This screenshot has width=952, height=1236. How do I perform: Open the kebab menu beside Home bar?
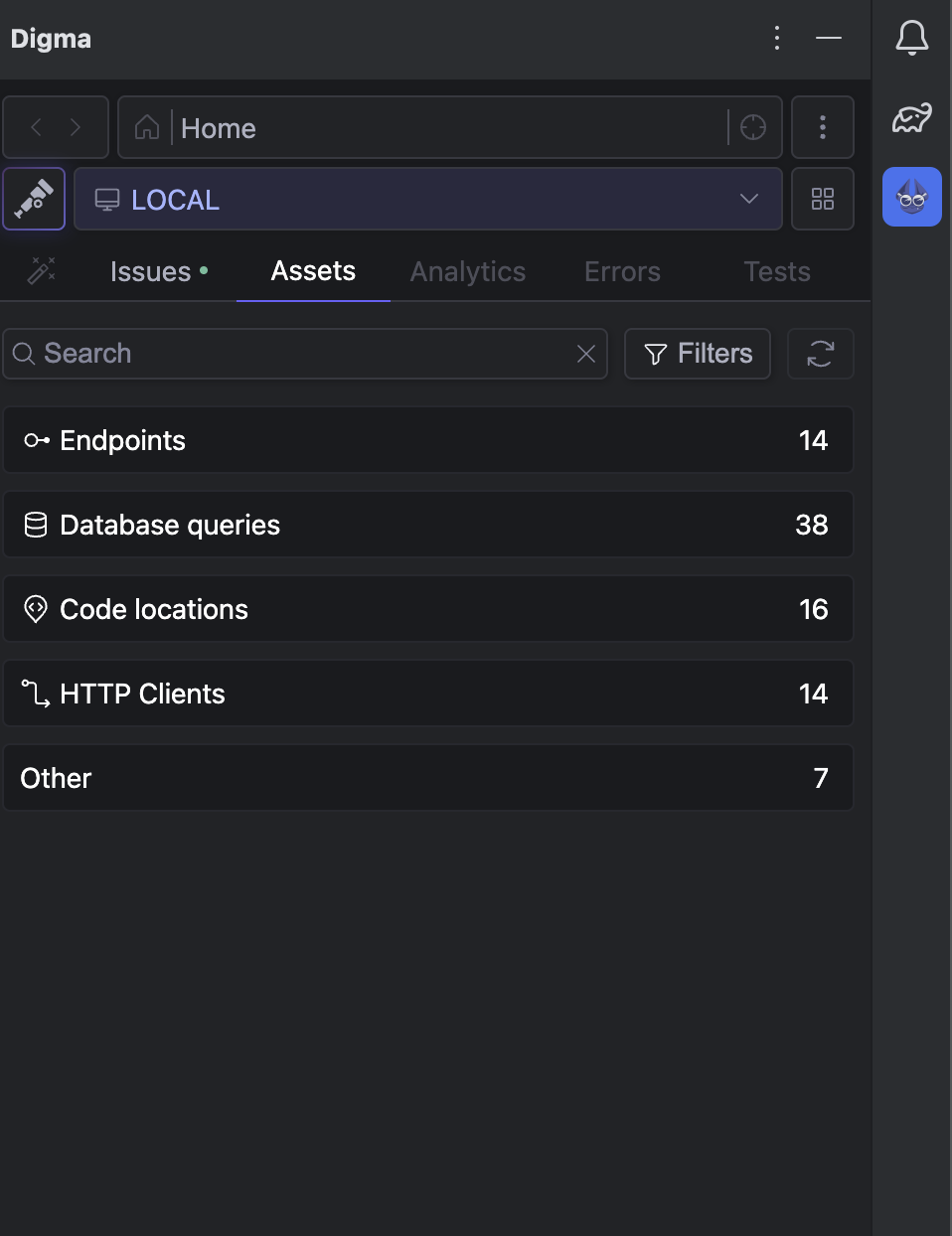pyautogui.click(x=823, y=127)
